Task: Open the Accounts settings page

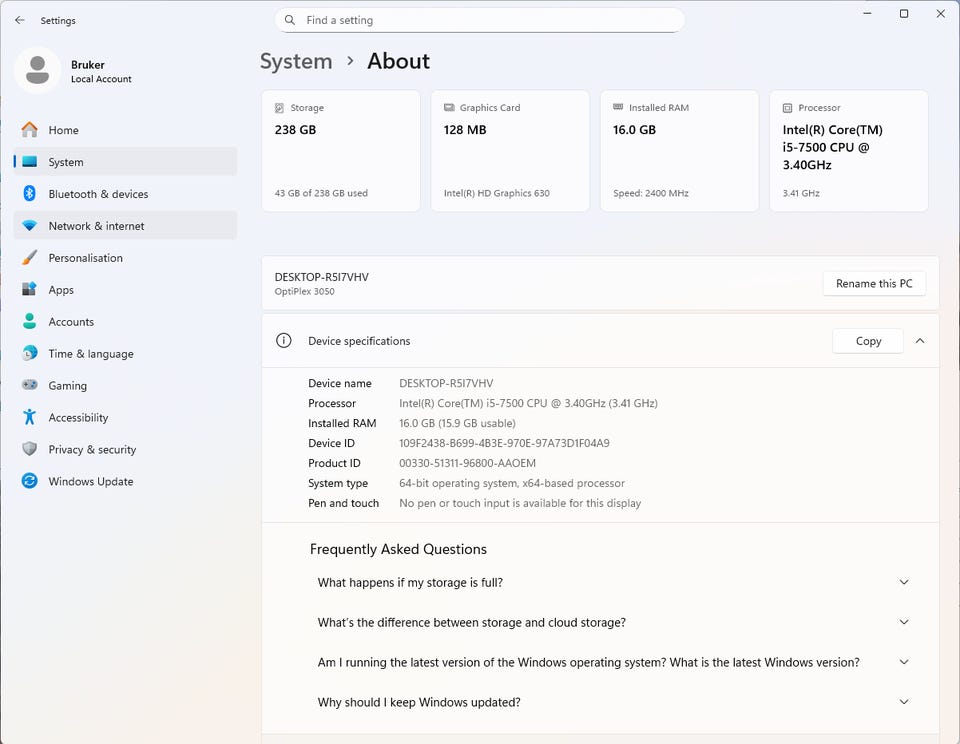Action: click(x=71, y=322)
